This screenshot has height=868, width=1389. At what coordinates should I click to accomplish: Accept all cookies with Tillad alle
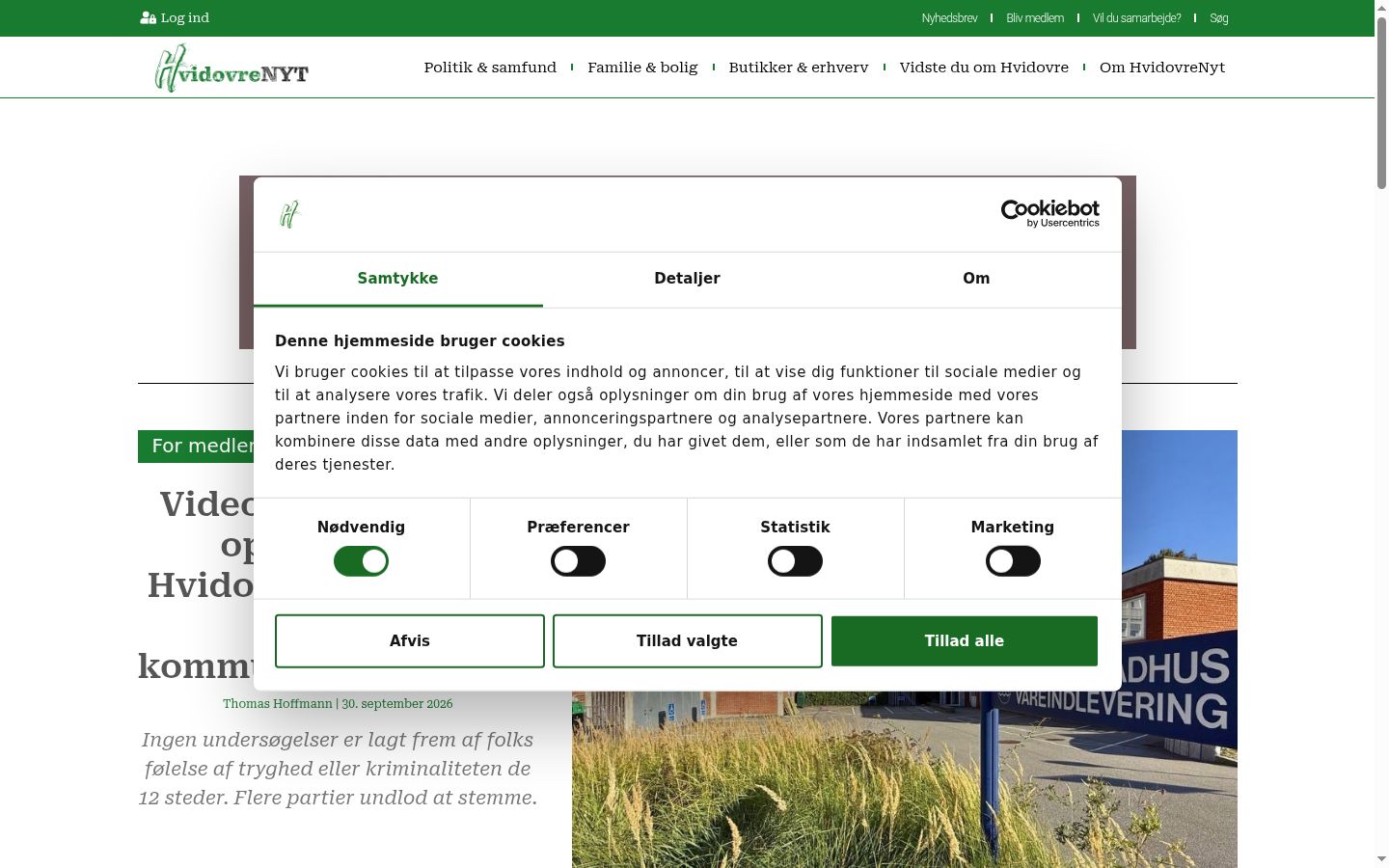pos(965,641)
